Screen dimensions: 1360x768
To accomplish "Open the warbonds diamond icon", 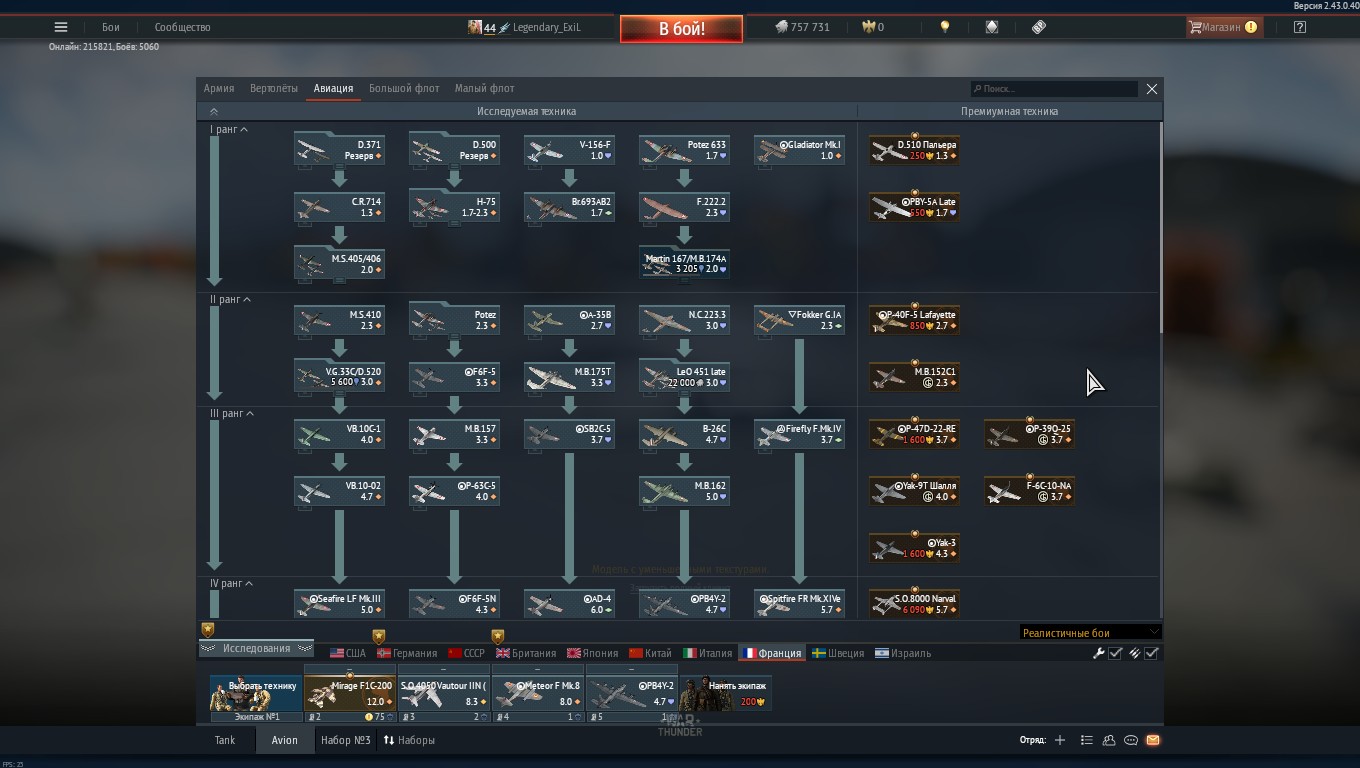I will pyautogui.click(x=992, y=27).
